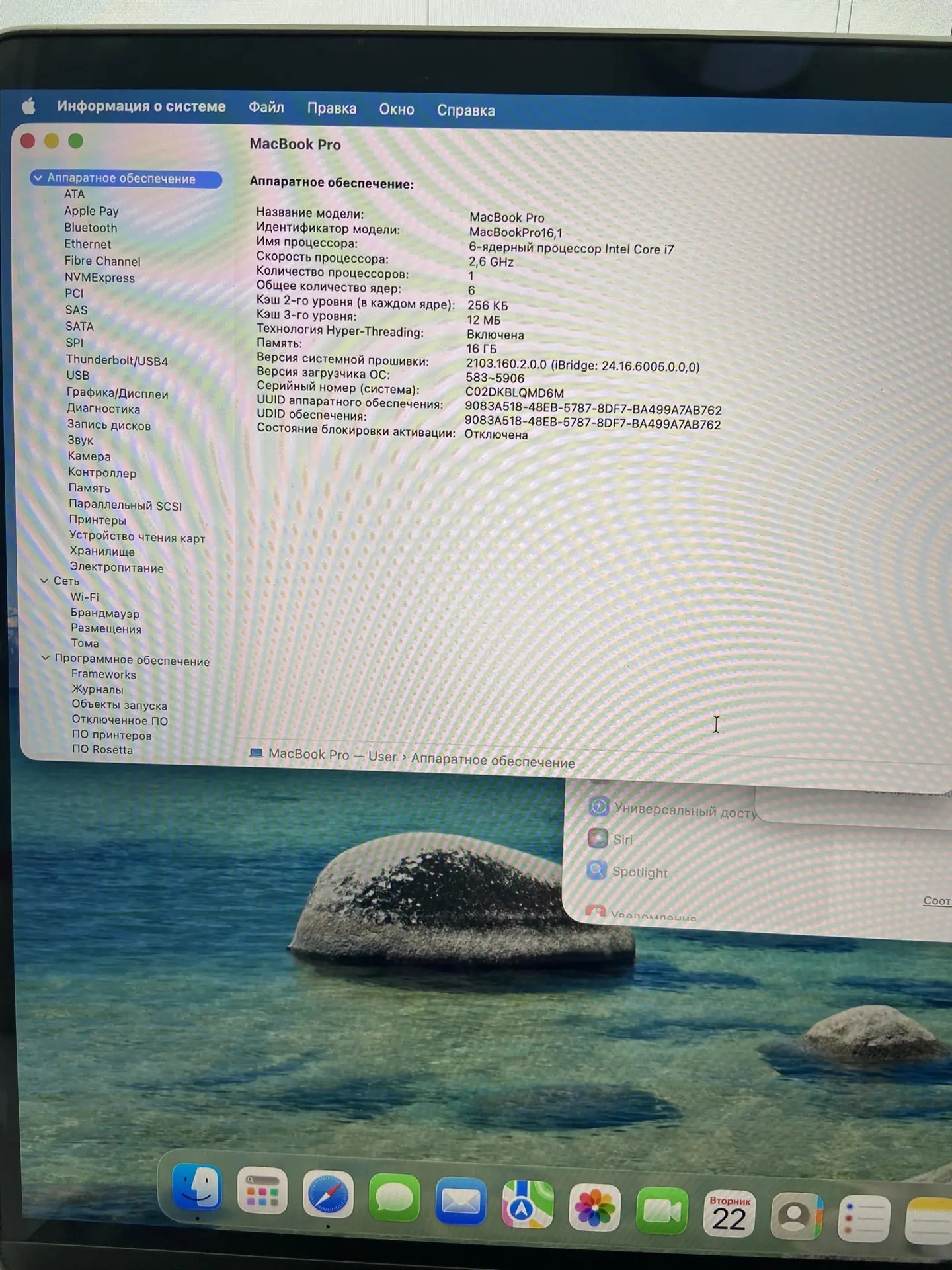The image size is (952, 1270).
Task: Collapse the Аппаратное обеспечение section
Action: click(x=38, y=178)
